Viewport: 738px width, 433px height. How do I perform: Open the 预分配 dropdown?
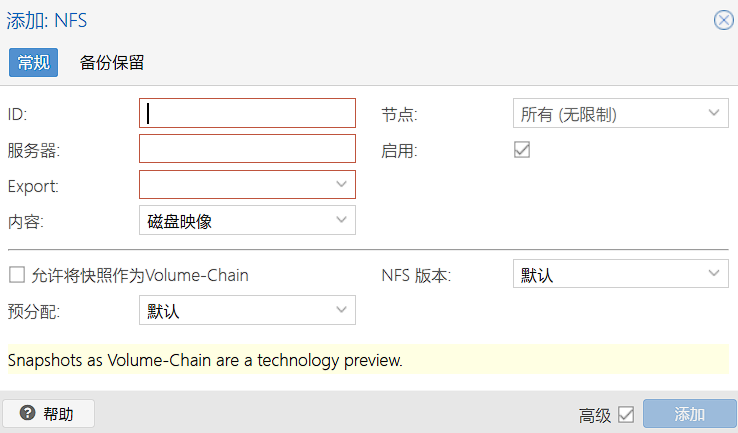click(342, 310)
